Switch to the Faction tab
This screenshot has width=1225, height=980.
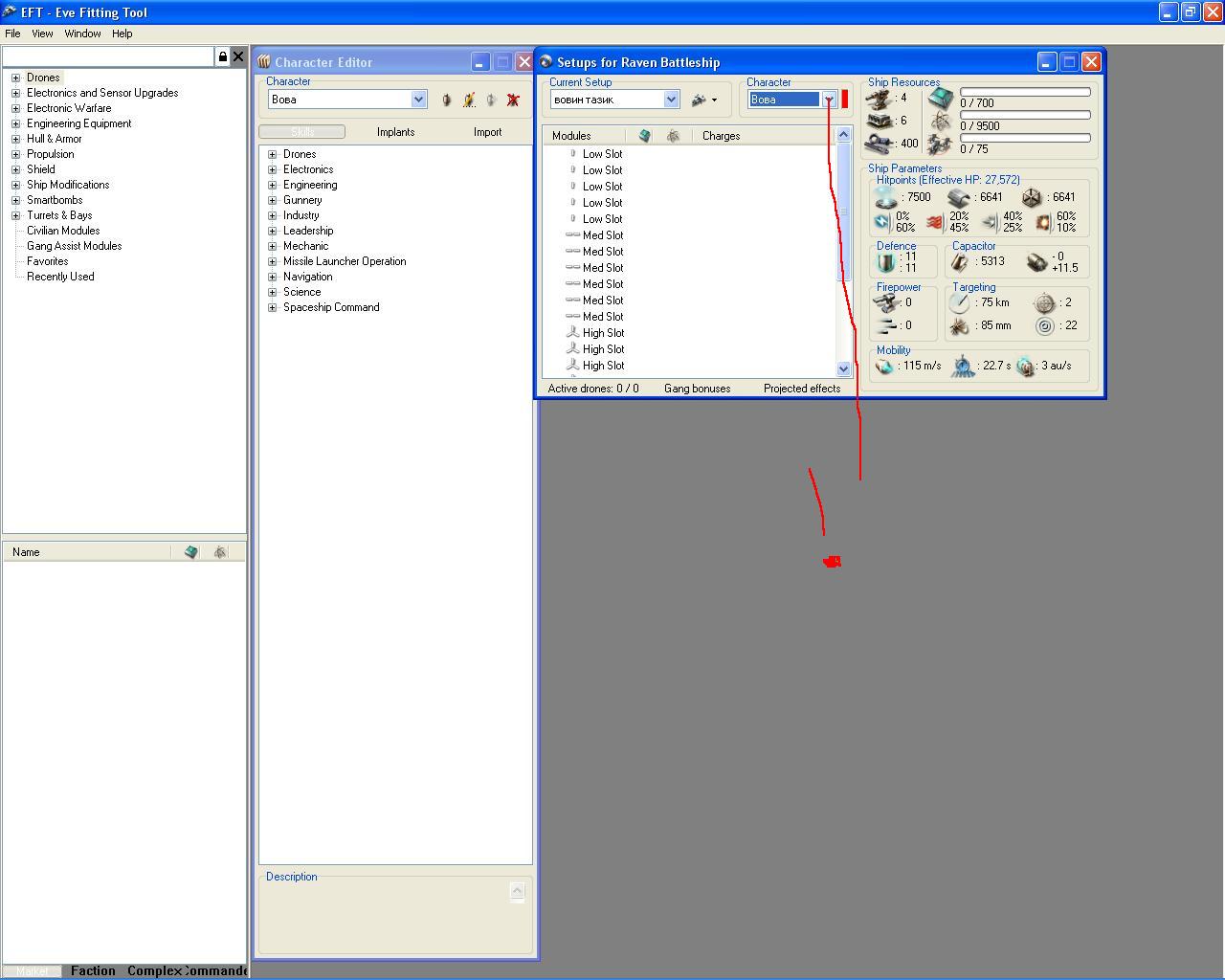click(93, 970)
